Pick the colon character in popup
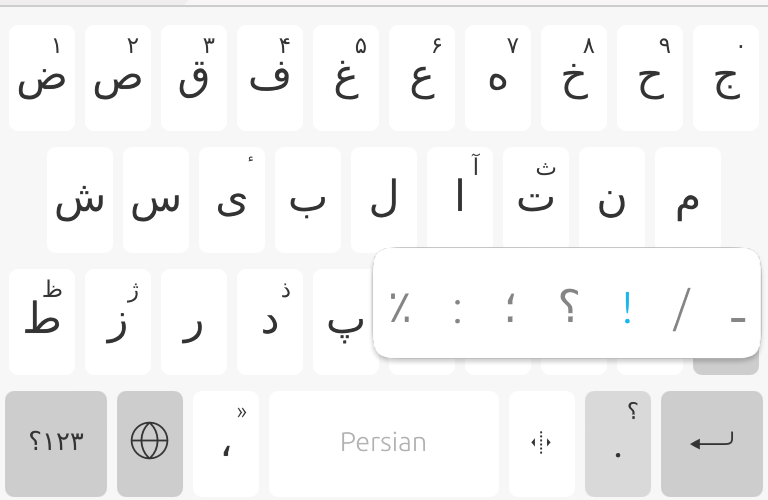The image size is (768, 500). click(x=457, y=311)
